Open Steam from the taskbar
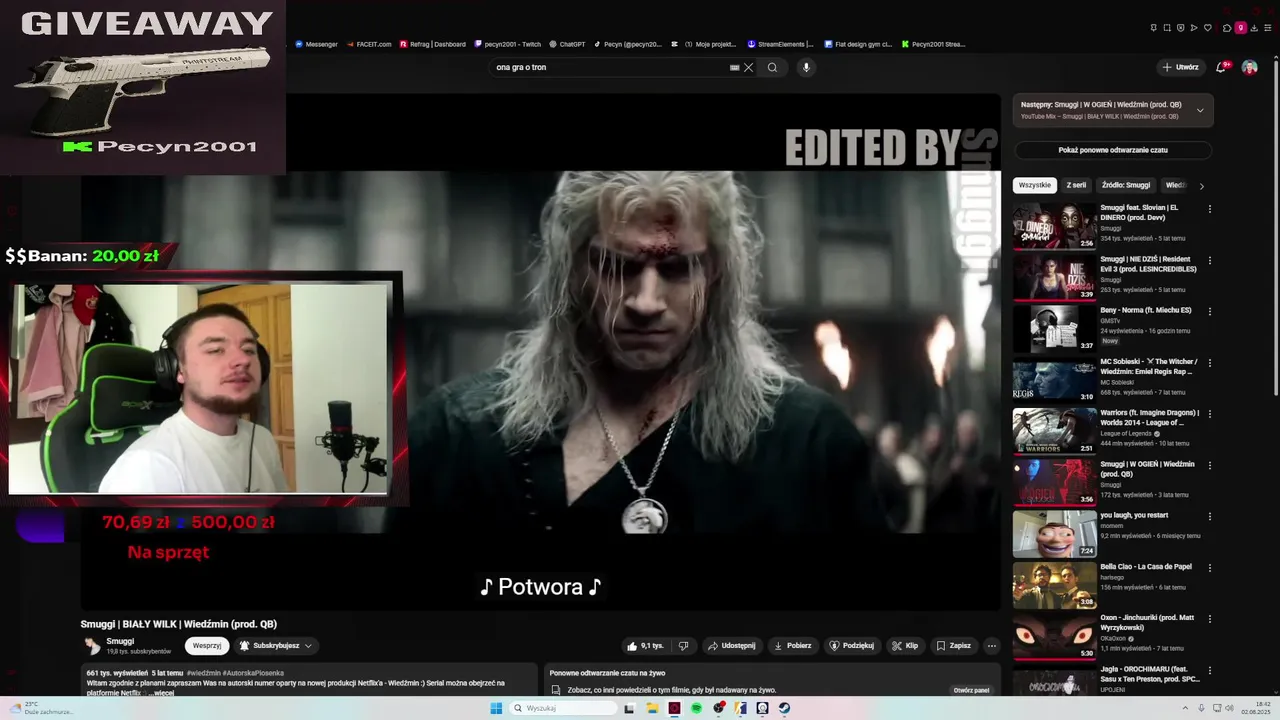Screen dimensions: 1280x720 point(784,708)
